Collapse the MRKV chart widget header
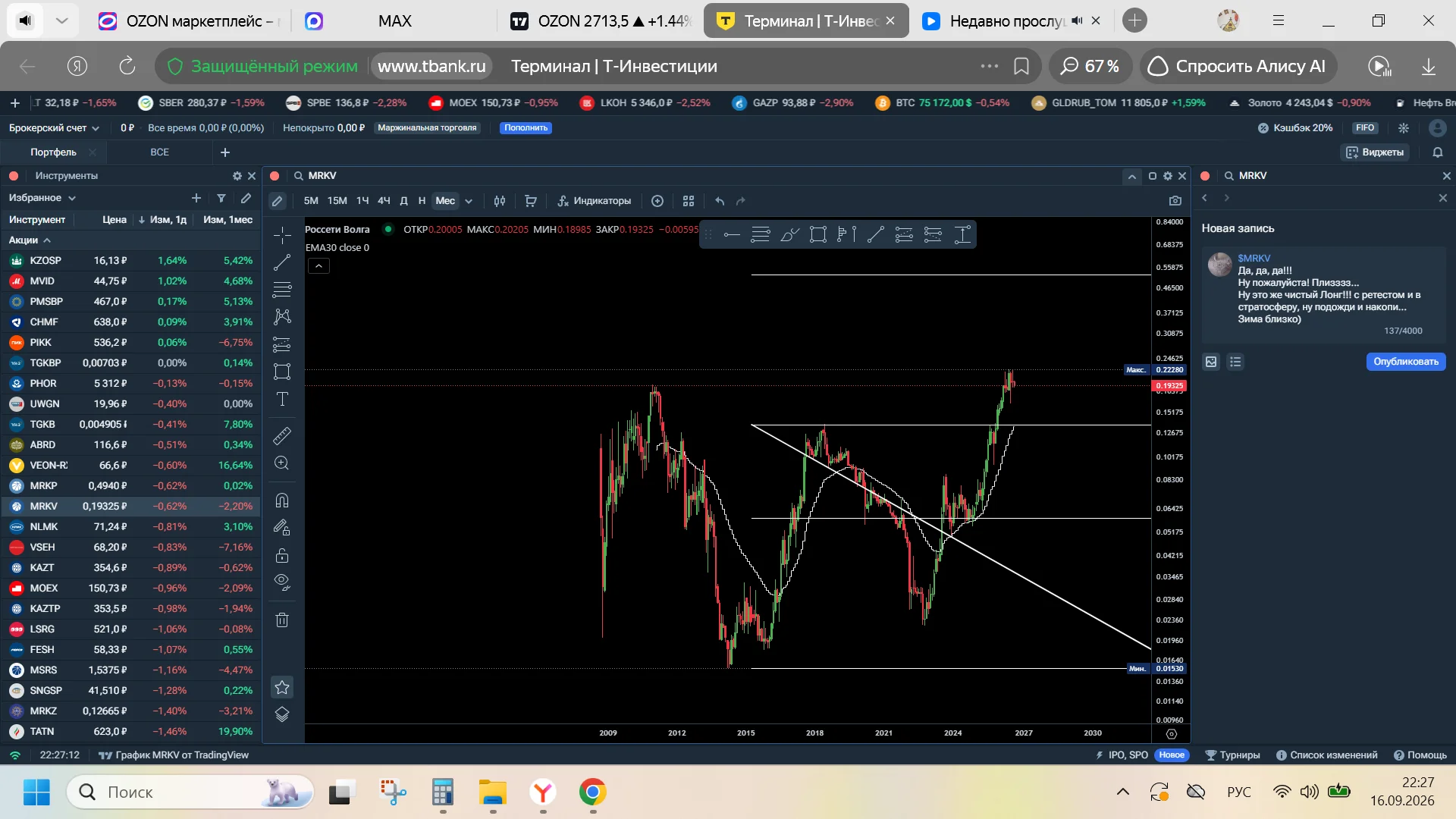The image size is (1456, 819). tap(1131, 176)
